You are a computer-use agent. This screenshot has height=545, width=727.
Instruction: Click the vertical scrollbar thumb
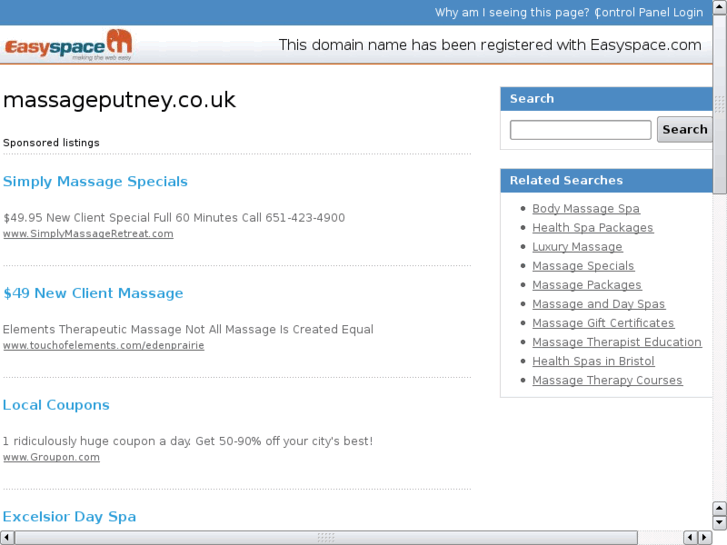(x=720, y=104)
